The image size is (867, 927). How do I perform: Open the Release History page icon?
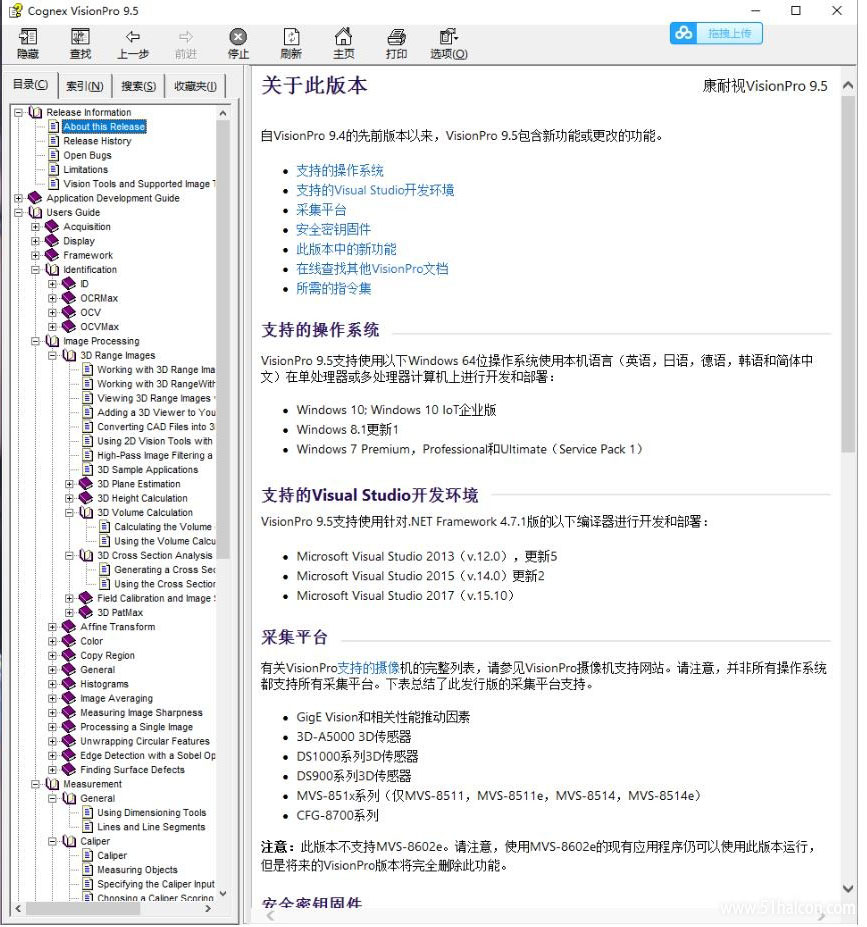pyautogui.click(x=54, y=141)
